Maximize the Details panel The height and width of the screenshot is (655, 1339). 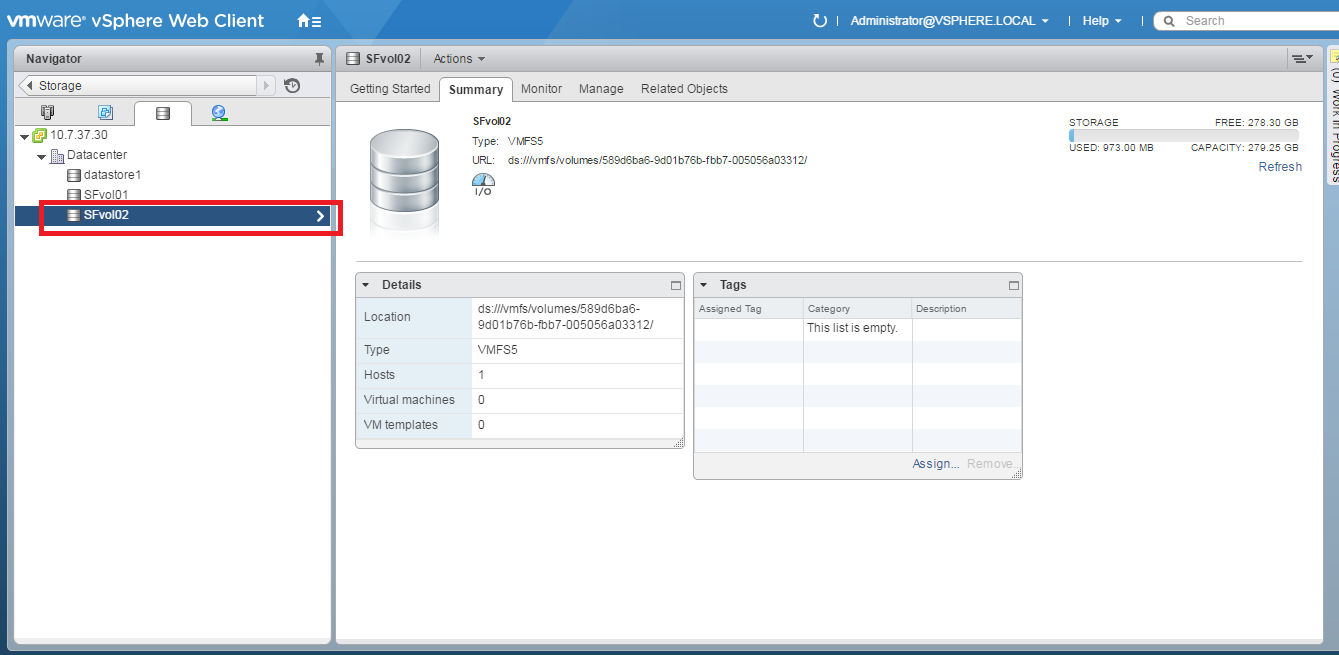pos(675,285)
